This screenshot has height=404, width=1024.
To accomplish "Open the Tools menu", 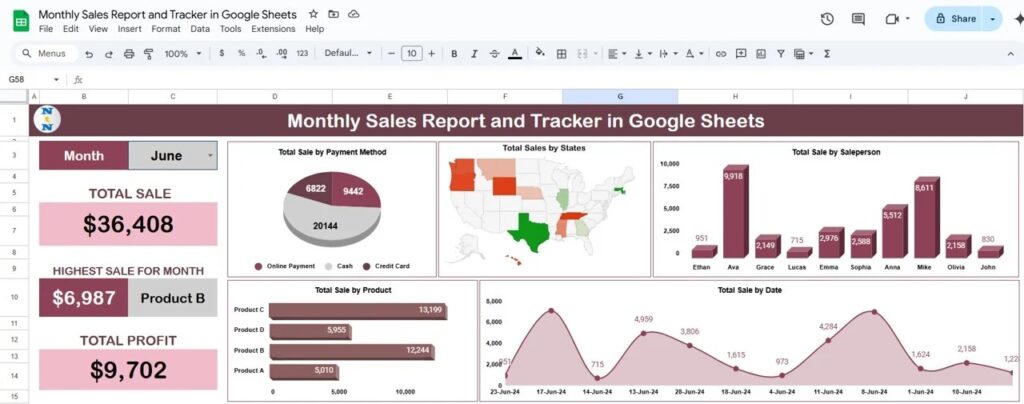I will point(230,29).
